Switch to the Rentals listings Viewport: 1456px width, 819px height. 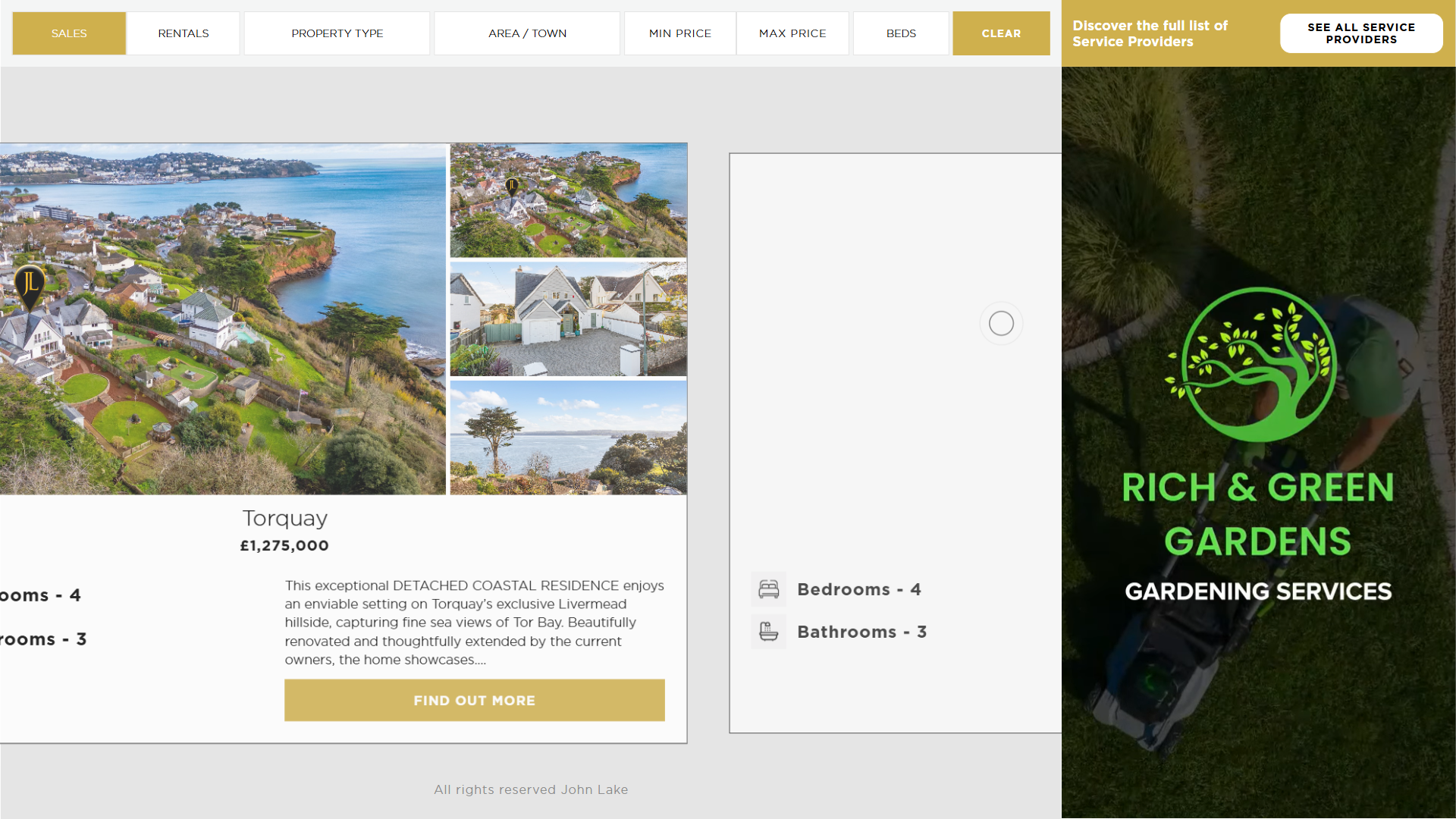(184, 33)
